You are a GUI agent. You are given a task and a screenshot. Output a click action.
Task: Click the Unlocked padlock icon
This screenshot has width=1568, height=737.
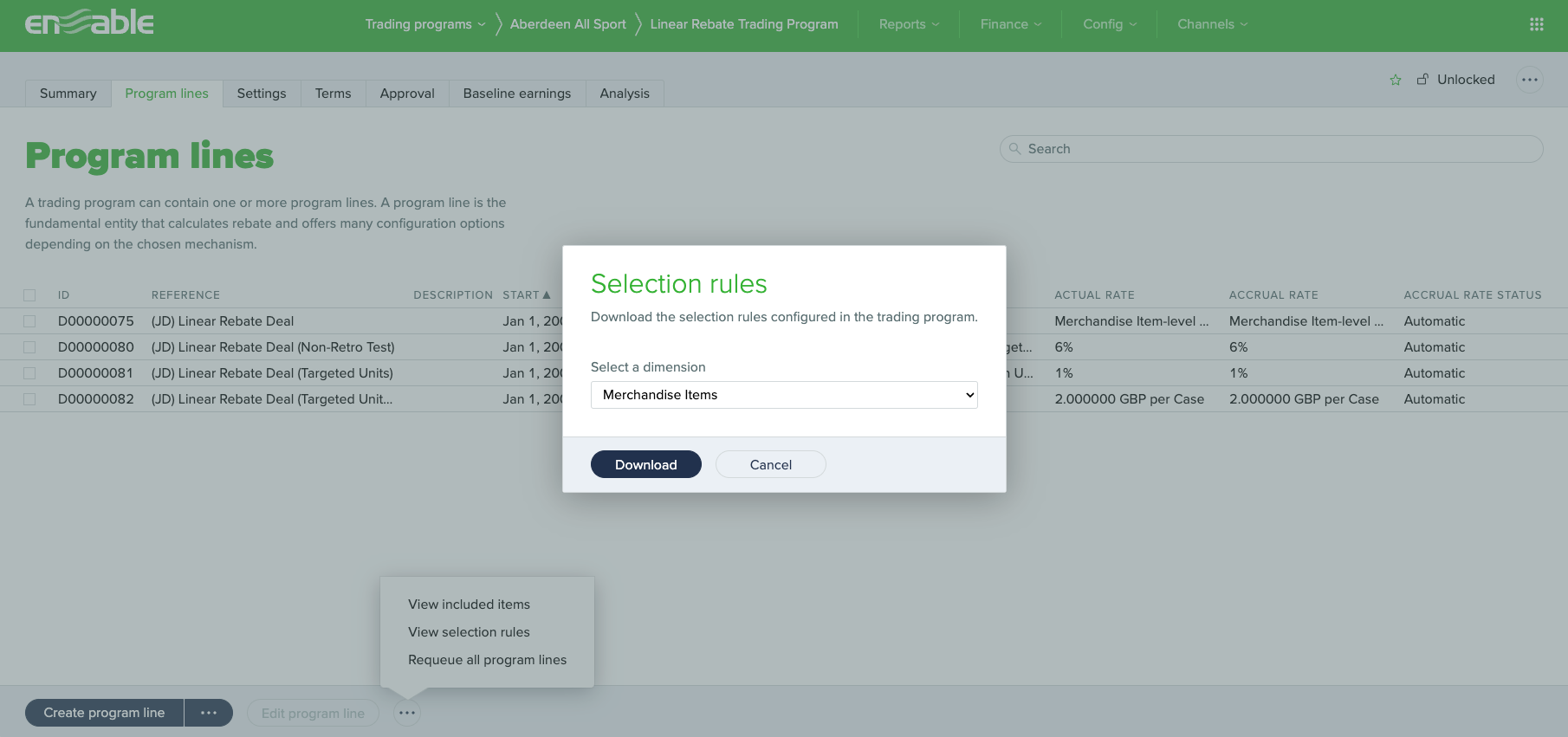(x=1422, y=79)
